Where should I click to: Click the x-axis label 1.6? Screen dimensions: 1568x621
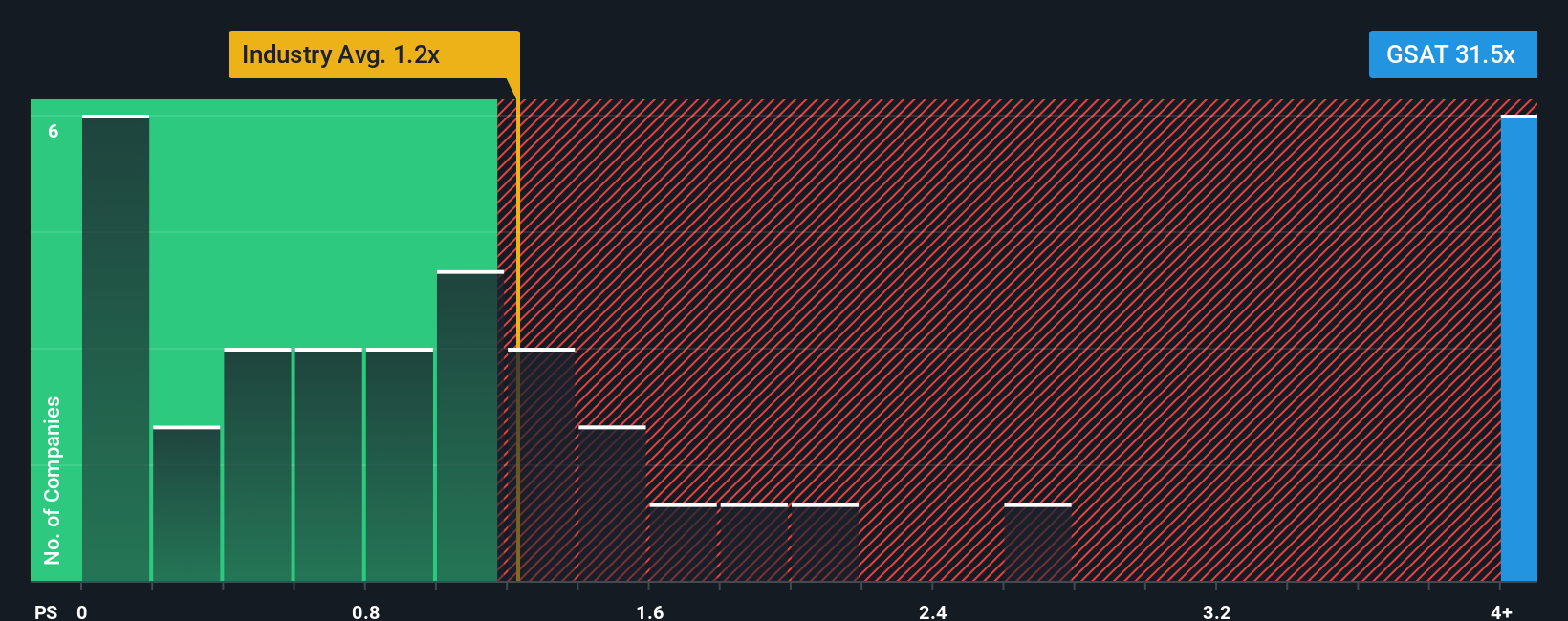tap(649, 611)
